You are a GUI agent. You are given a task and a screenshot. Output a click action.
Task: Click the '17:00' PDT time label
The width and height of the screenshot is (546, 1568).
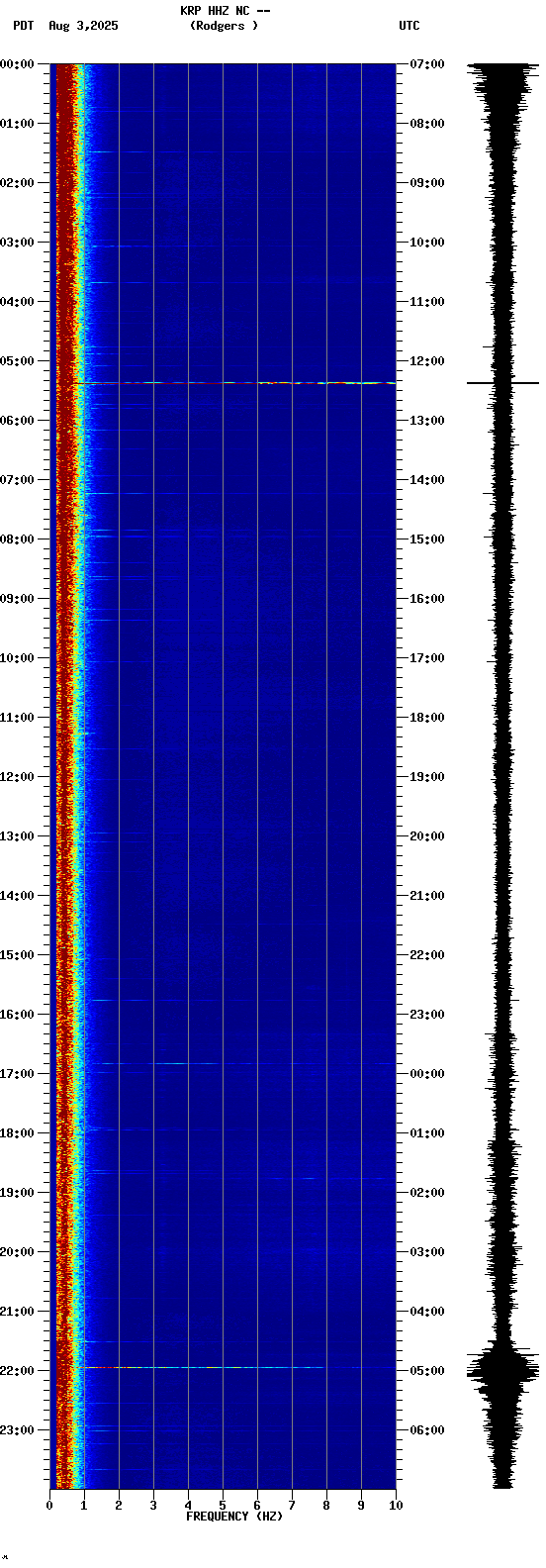(17, 1074)
